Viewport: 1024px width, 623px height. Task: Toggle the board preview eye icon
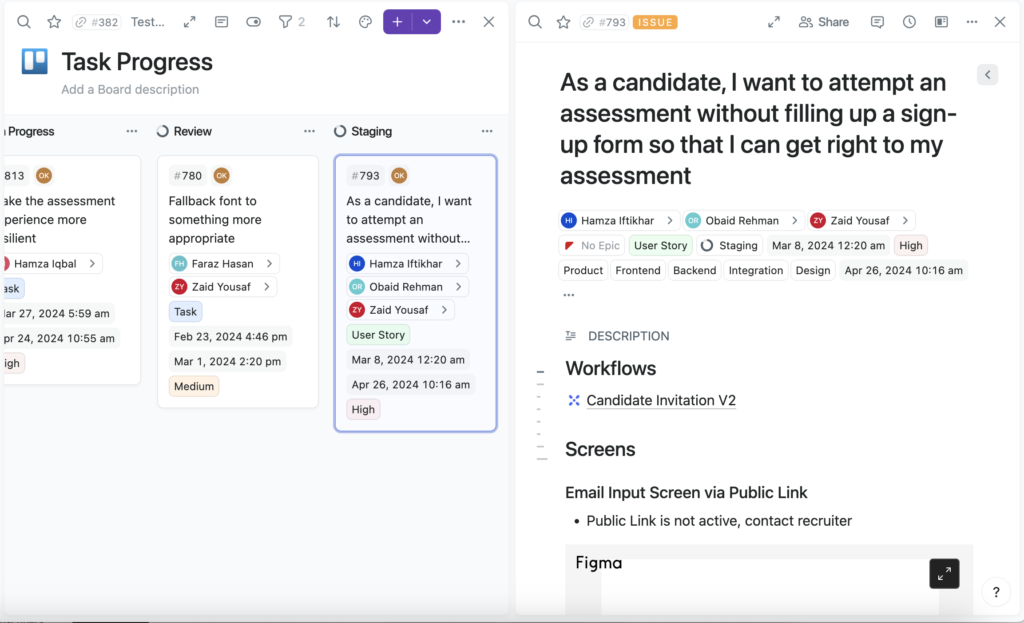[253, 22]
